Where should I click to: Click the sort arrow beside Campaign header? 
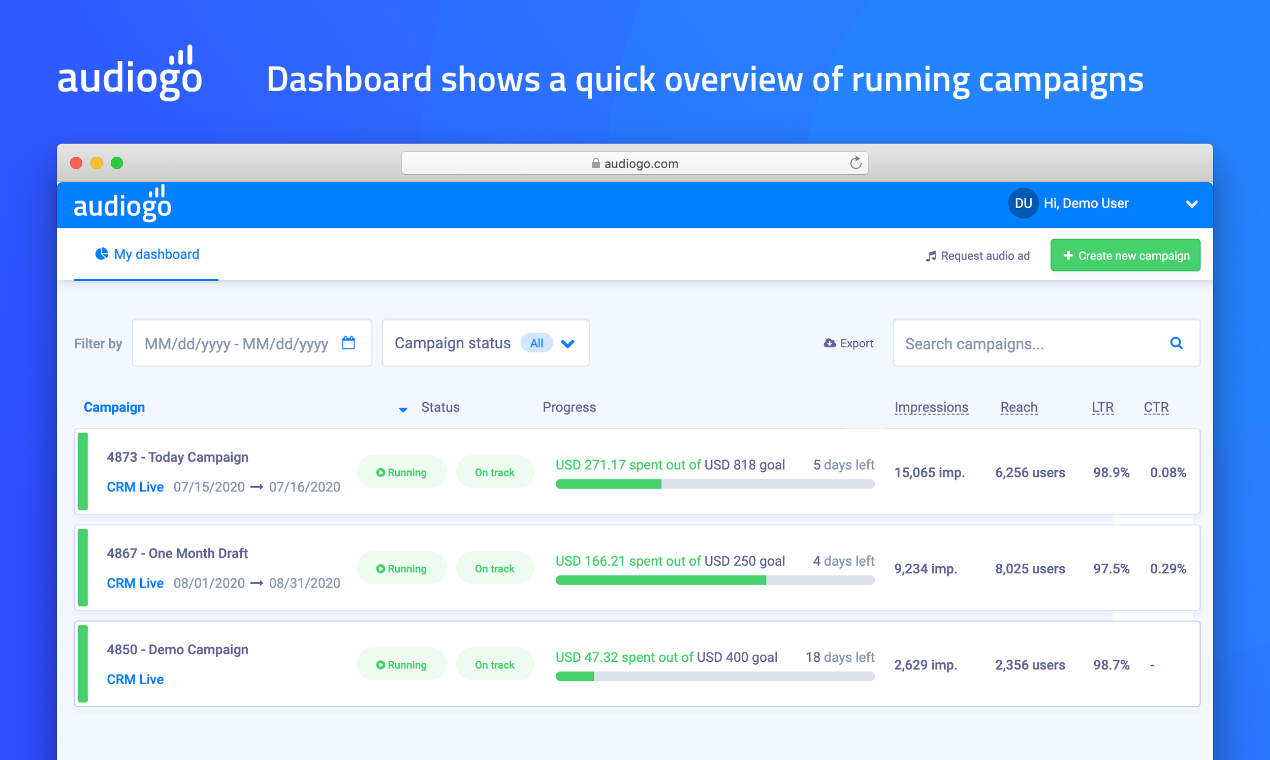[x=403, y=409]
